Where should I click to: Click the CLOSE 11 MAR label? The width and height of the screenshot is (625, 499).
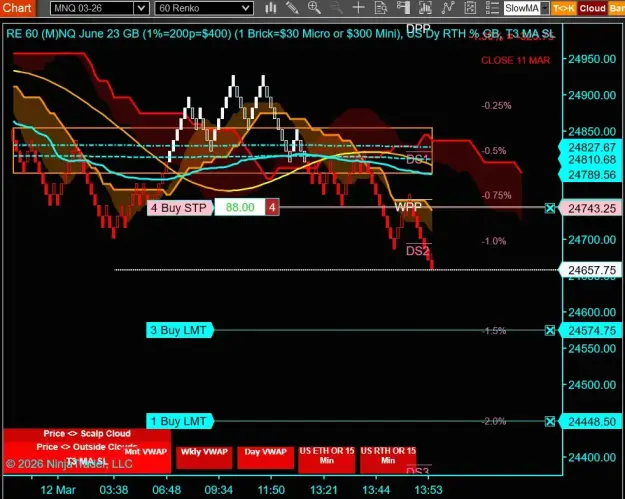(516, 60)
